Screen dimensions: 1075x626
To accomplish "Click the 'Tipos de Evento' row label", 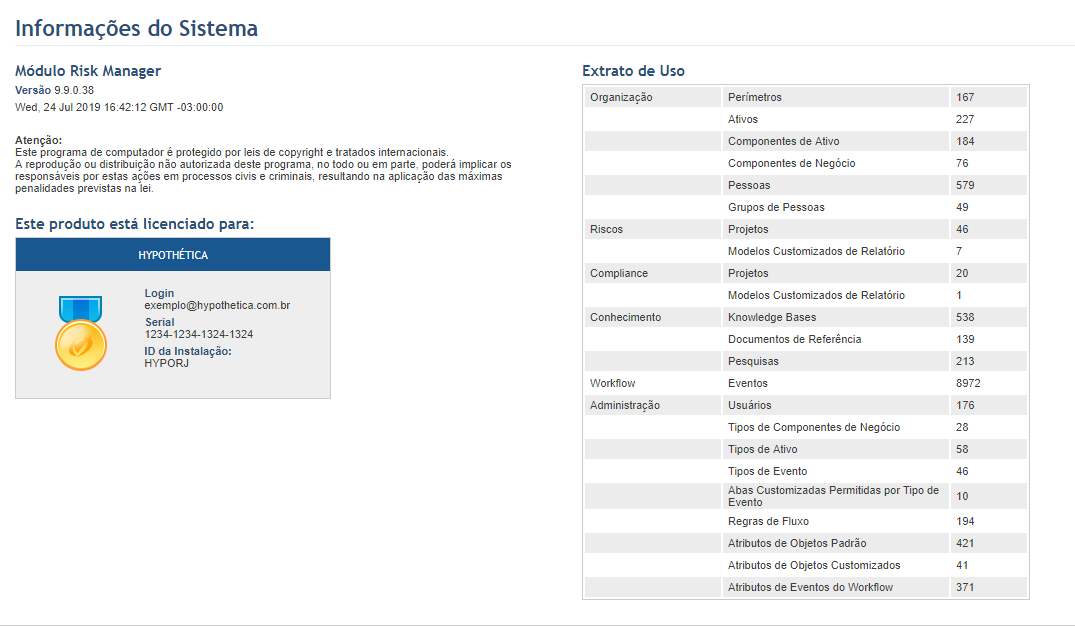I will point(768,470).
